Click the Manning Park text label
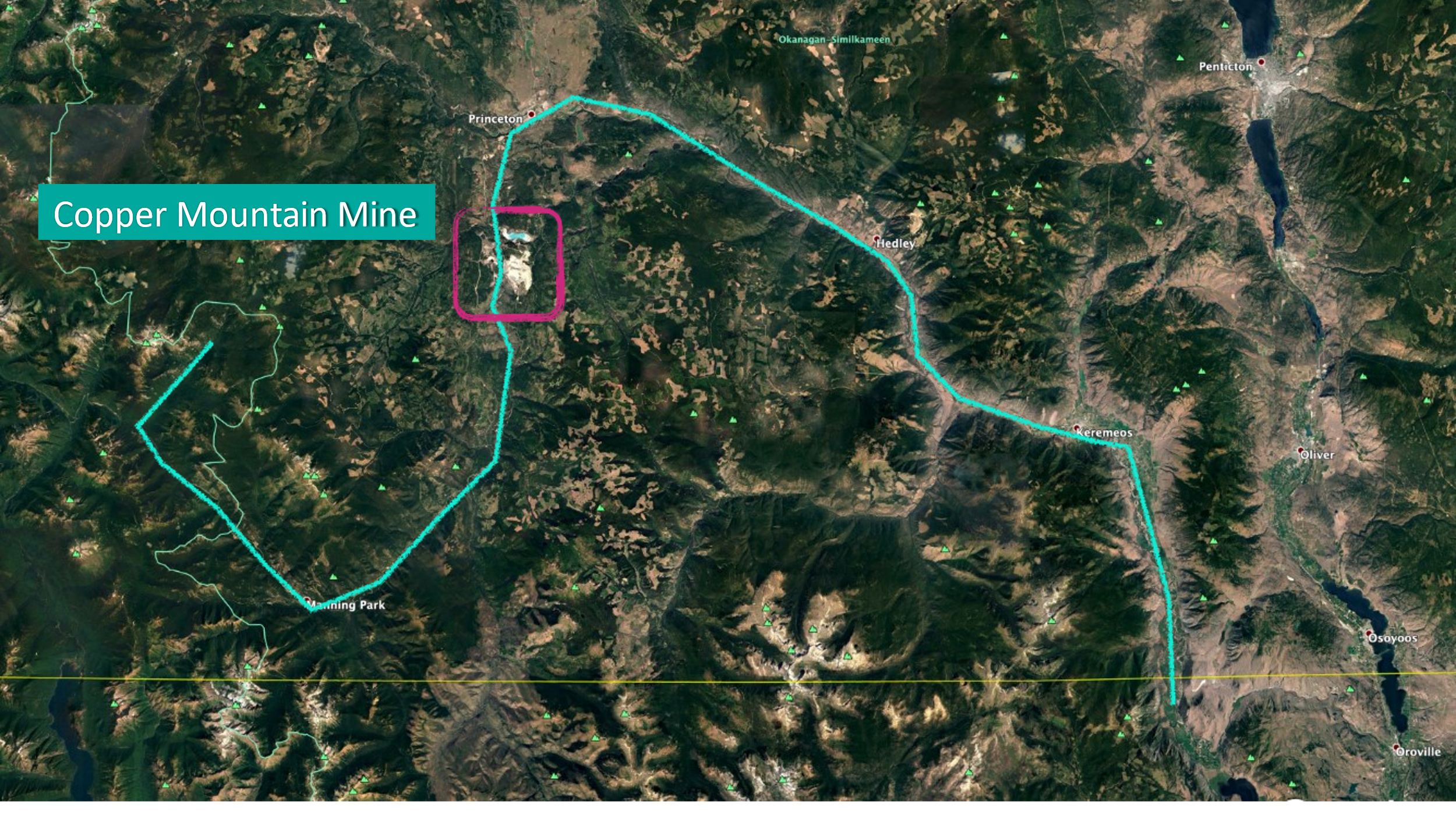Screen dimensions: 1456x818 pyautogui.click(x=347, y=605)
